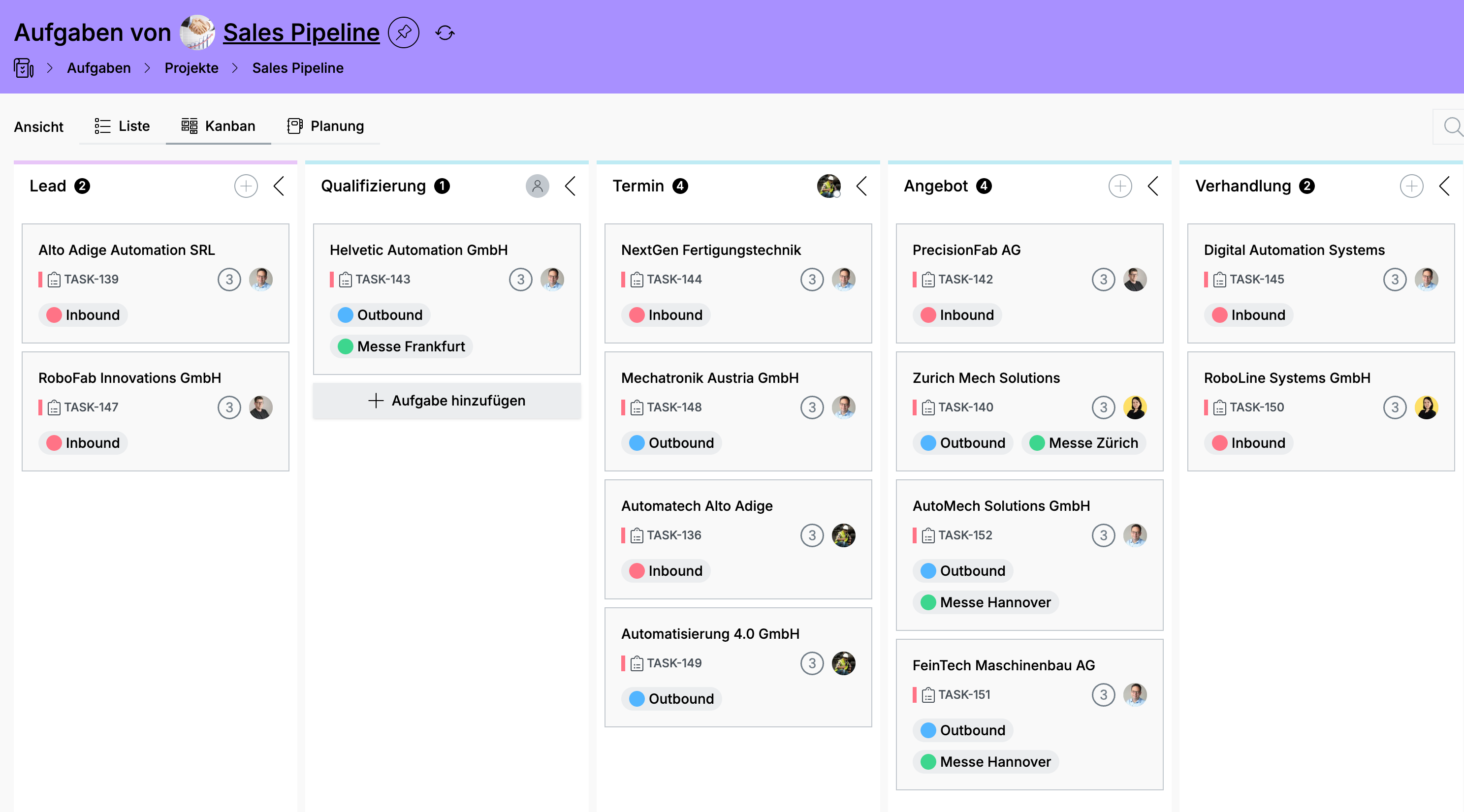
Task: Click Inbound tag on RoboFab Innovations card
Action: 83,443
